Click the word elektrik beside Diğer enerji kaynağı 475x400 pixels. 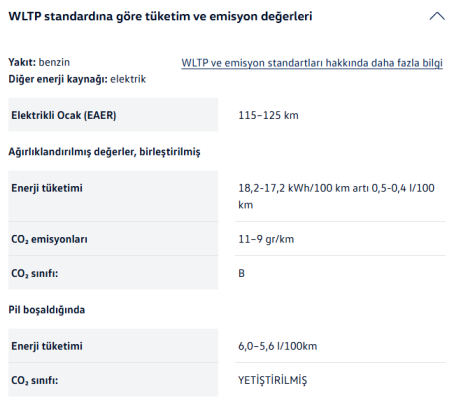tap(128, 79)
